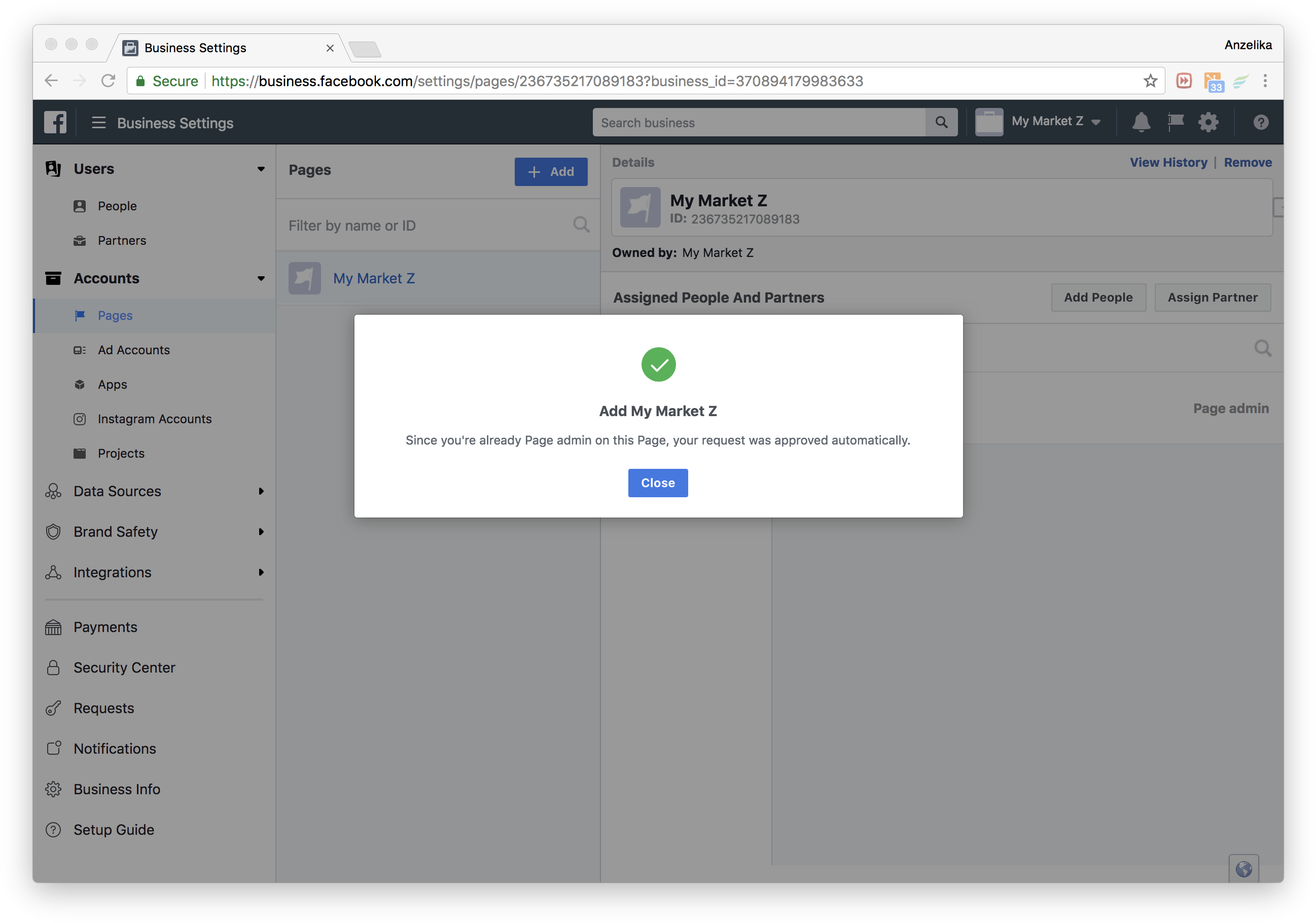Collapse the Accounts section

pyautogui.click(x=261, y=278)
